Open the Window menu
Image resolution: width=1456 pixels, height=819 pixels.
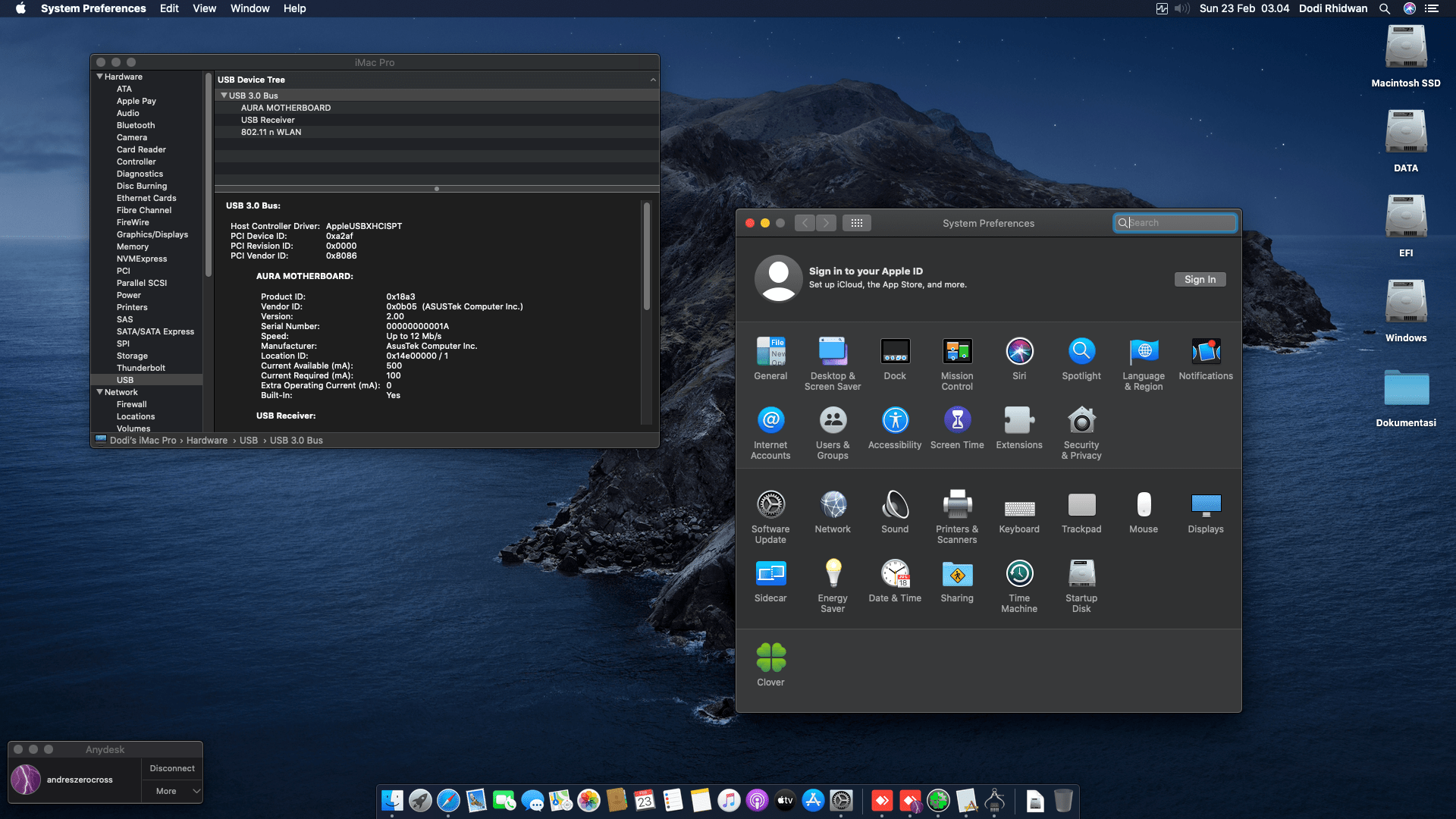[x=249, y=8]
